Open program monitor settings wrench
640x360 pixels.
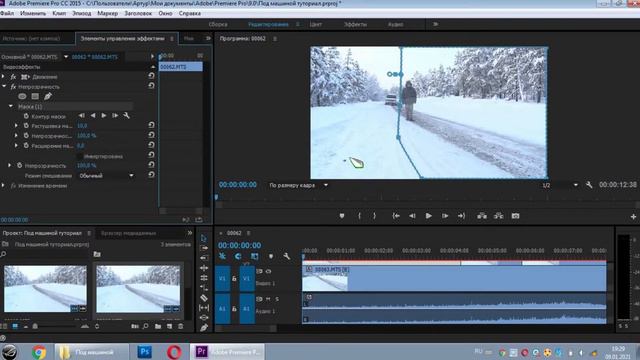pos(589,185)
